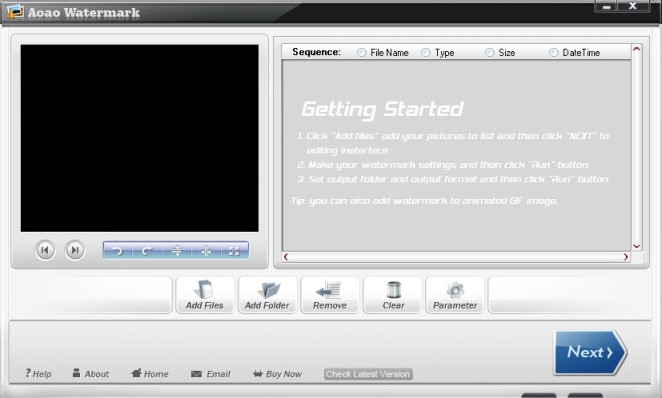662x398 pixels.
Task: Click the black preview area
Action: tap(140, 138)
